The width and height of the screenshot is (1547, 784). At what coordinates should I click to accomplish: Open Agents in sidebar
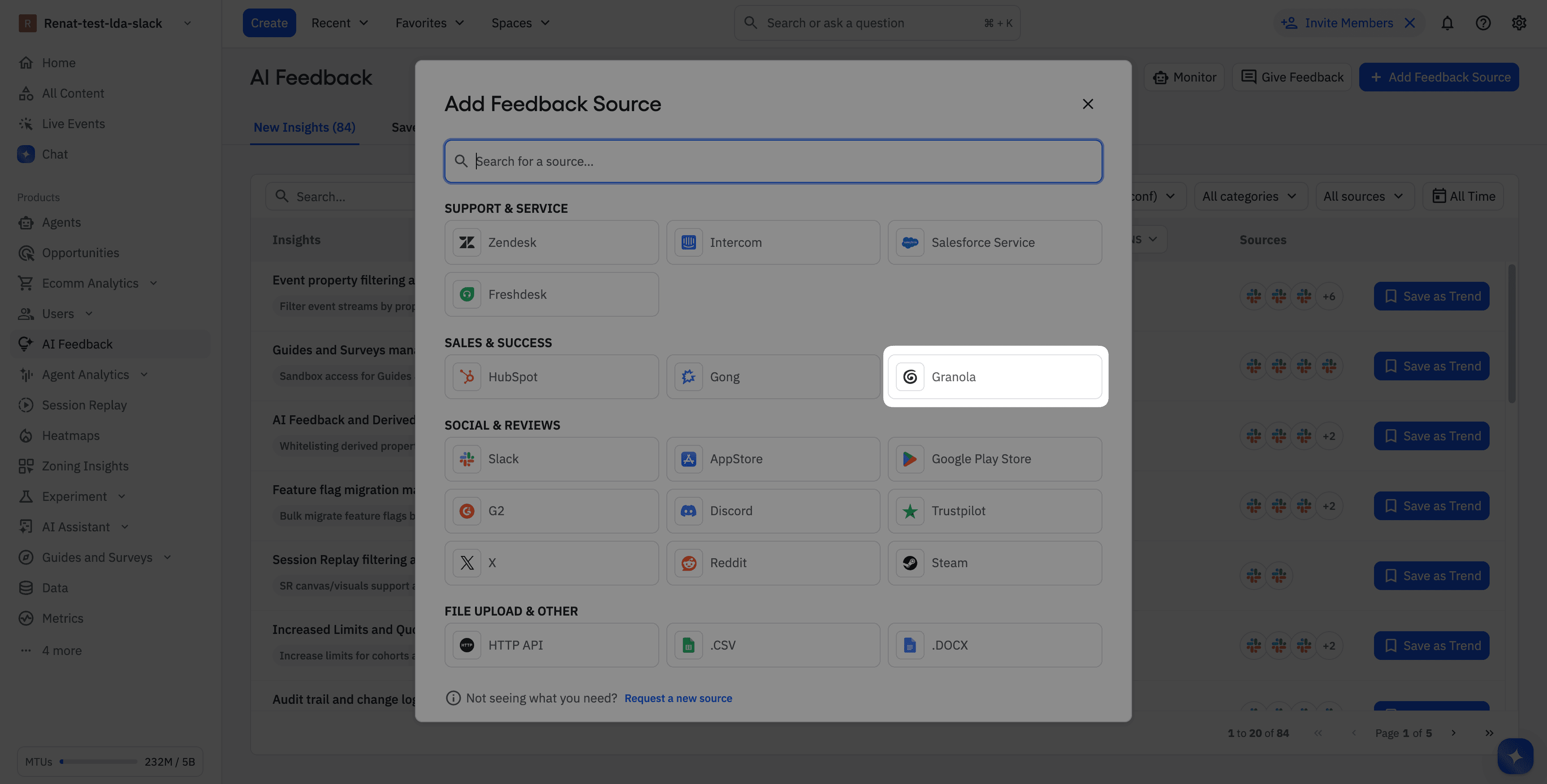60,223
